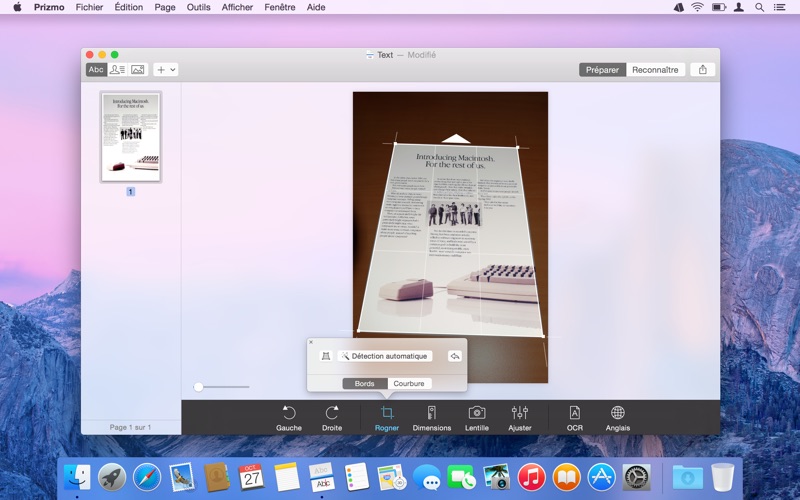Click the OCR tool
This screenshot has width=800, height=500.
574,418
